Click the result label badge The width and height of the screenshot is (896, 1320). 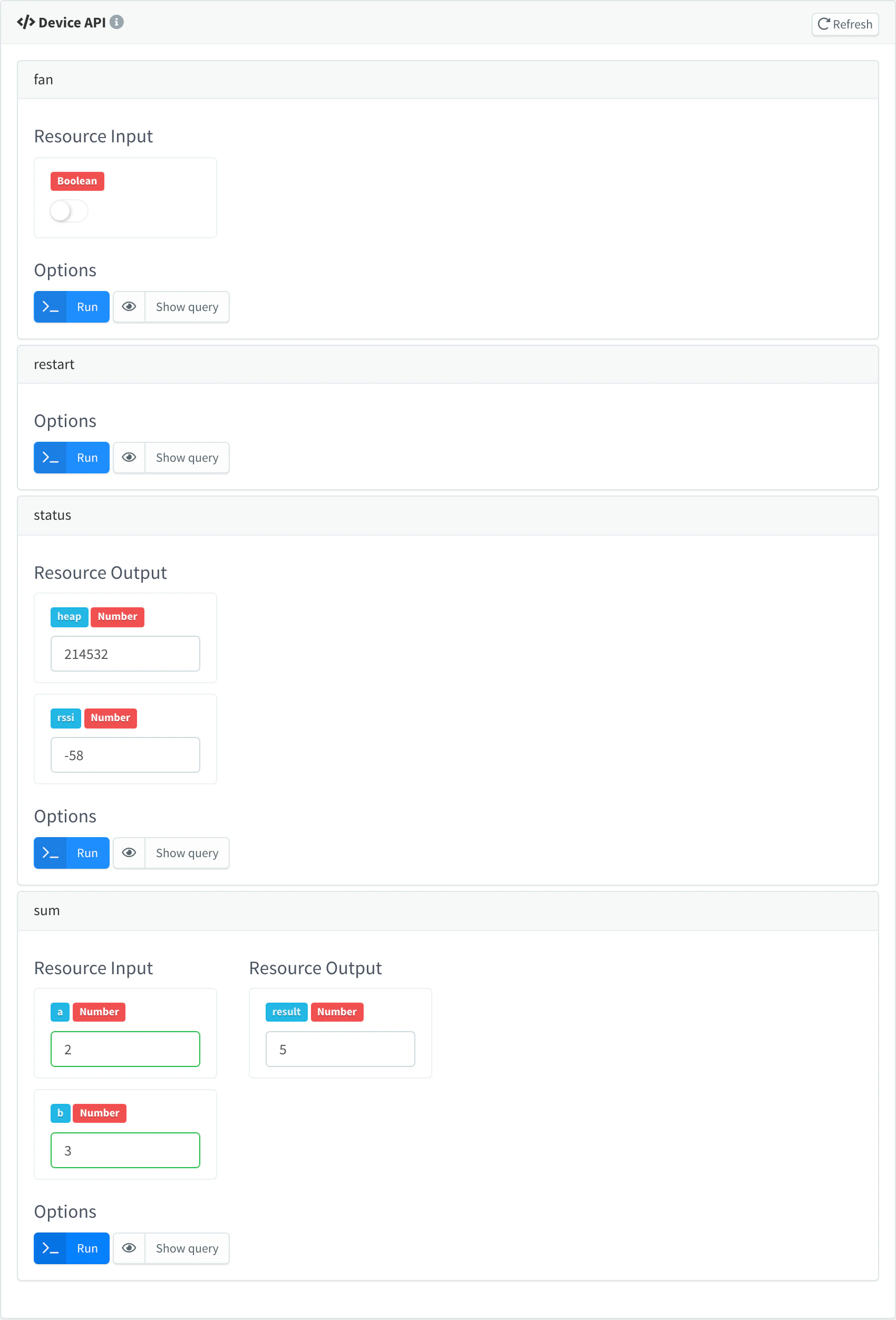click(286, 1012)
